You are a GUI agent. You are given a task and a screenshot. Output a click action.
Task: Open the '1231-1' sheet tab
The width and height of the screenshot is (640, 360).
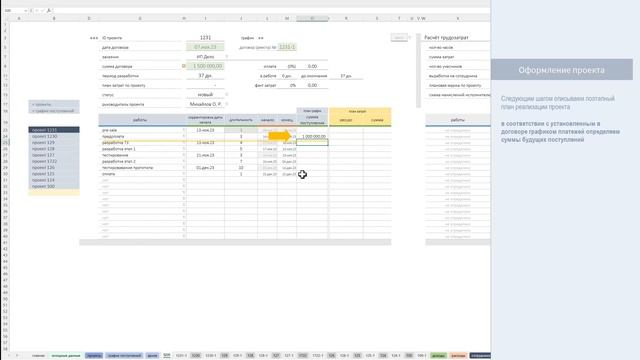click(x=181, y=356)
